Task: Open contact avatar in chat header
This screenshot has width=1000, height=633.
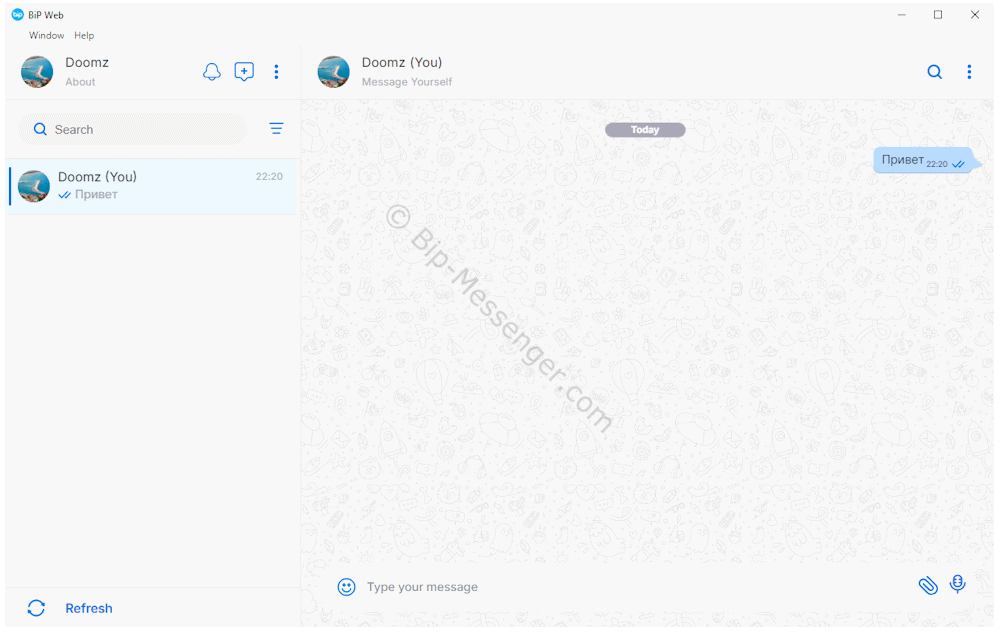Action: point(334,71)
